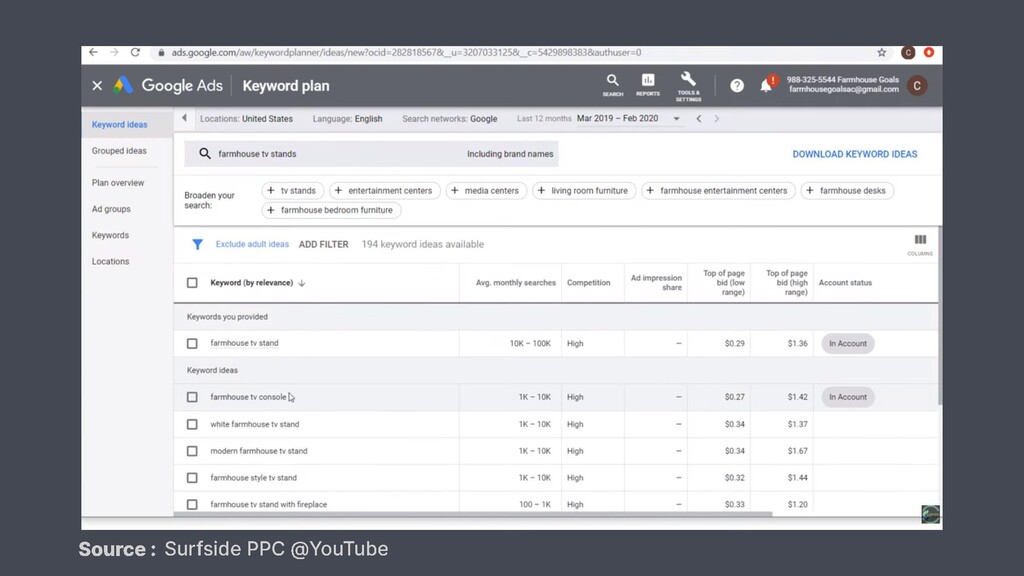This screenshot has height=576, width=1024.
Task: Click 'white farmhouse tv stand' keyword text
Action: pos(255,424)
